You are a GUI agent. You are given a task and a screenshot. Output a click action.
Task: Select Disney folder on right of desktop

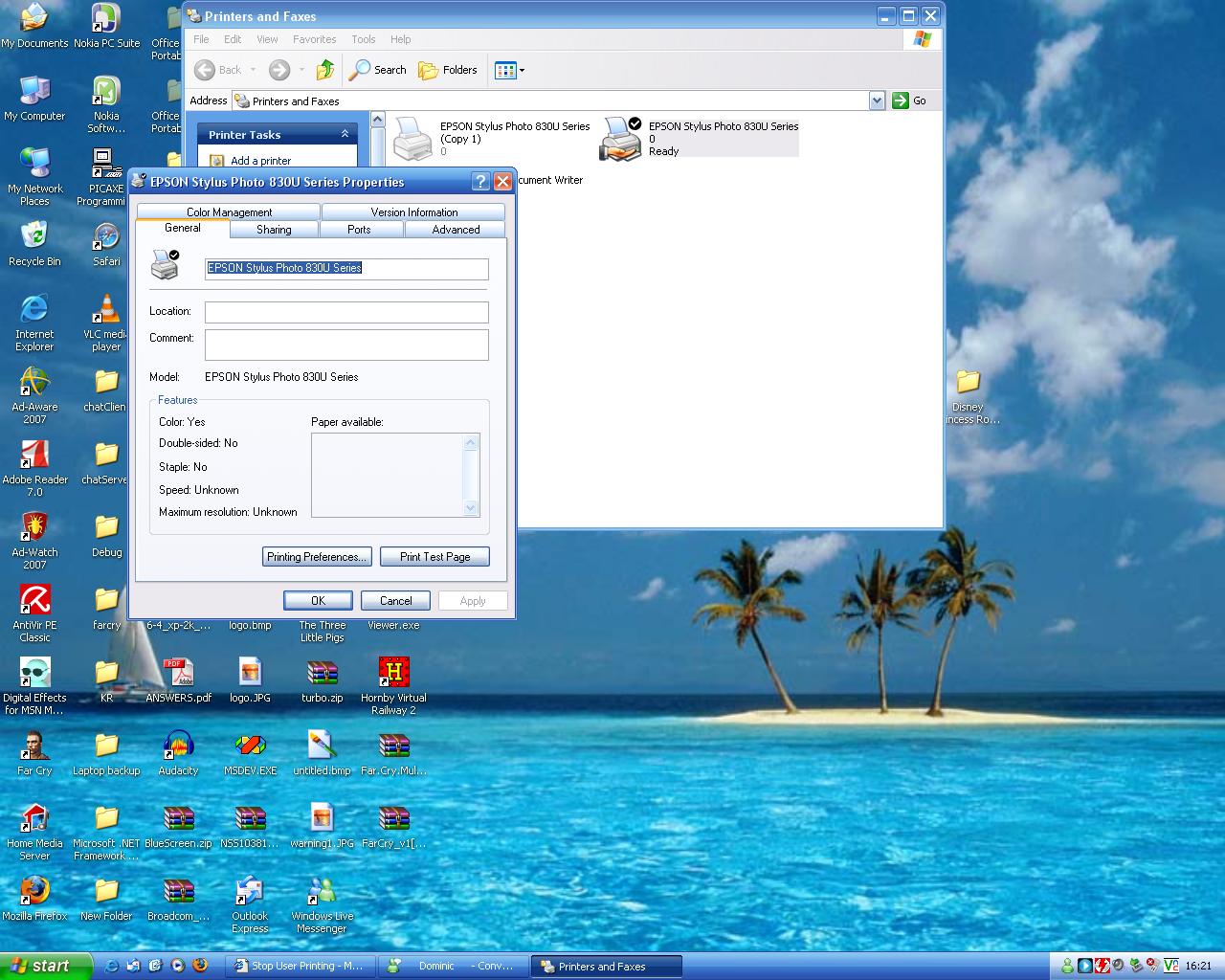[968, 395]
